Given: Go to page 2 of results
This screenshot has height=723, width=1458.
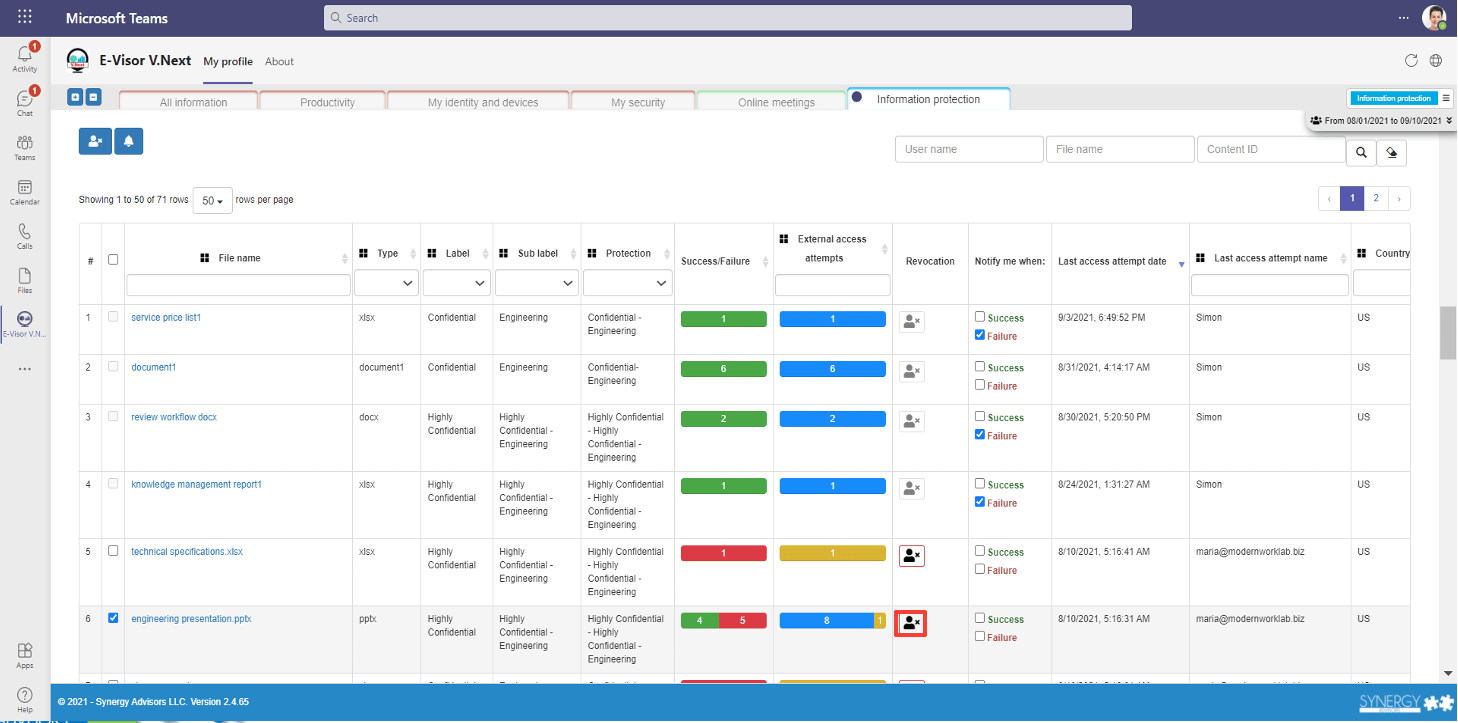Looking at the screenshot, I should tap(1376, 198).
